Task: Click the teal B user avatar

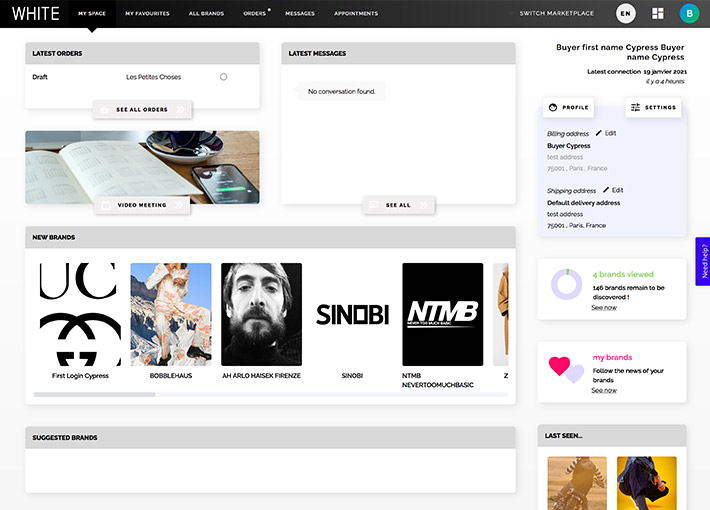Action: coord(688,13)
